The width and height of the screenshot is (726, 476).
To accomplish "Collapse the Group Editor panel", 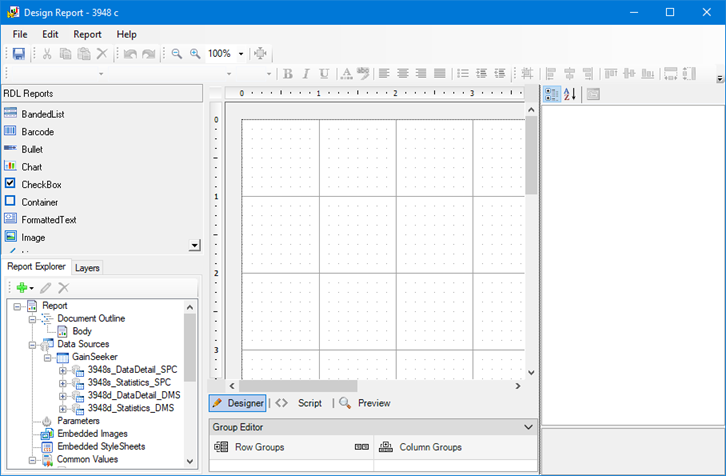I will [x=529, y=427].
